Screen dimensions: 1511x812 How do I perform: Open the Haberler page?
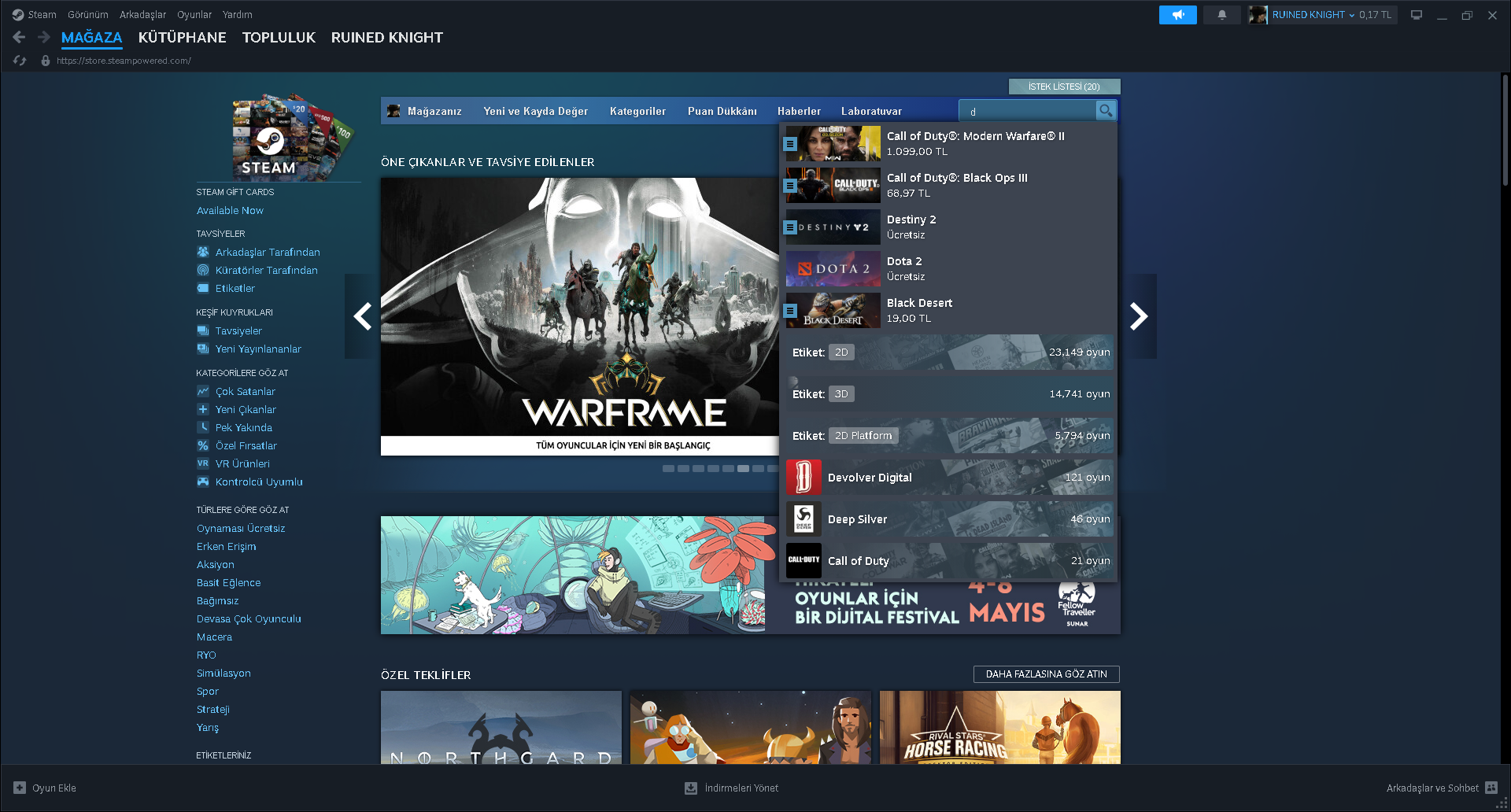pos(799,111)
